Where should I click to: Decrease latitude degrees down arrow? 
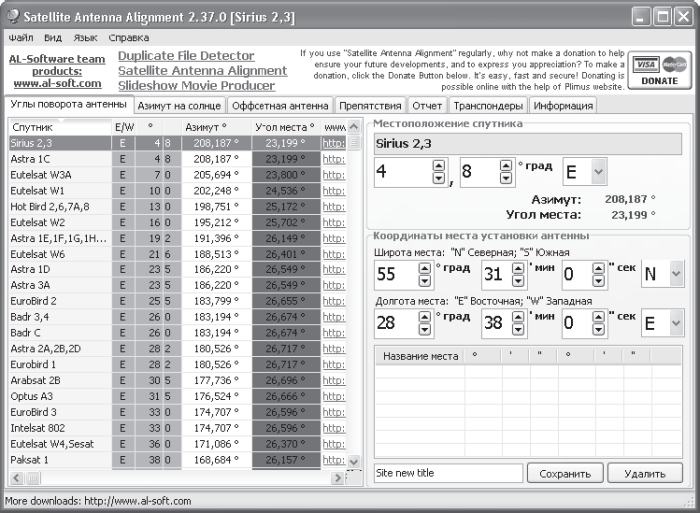coord(425,280)
